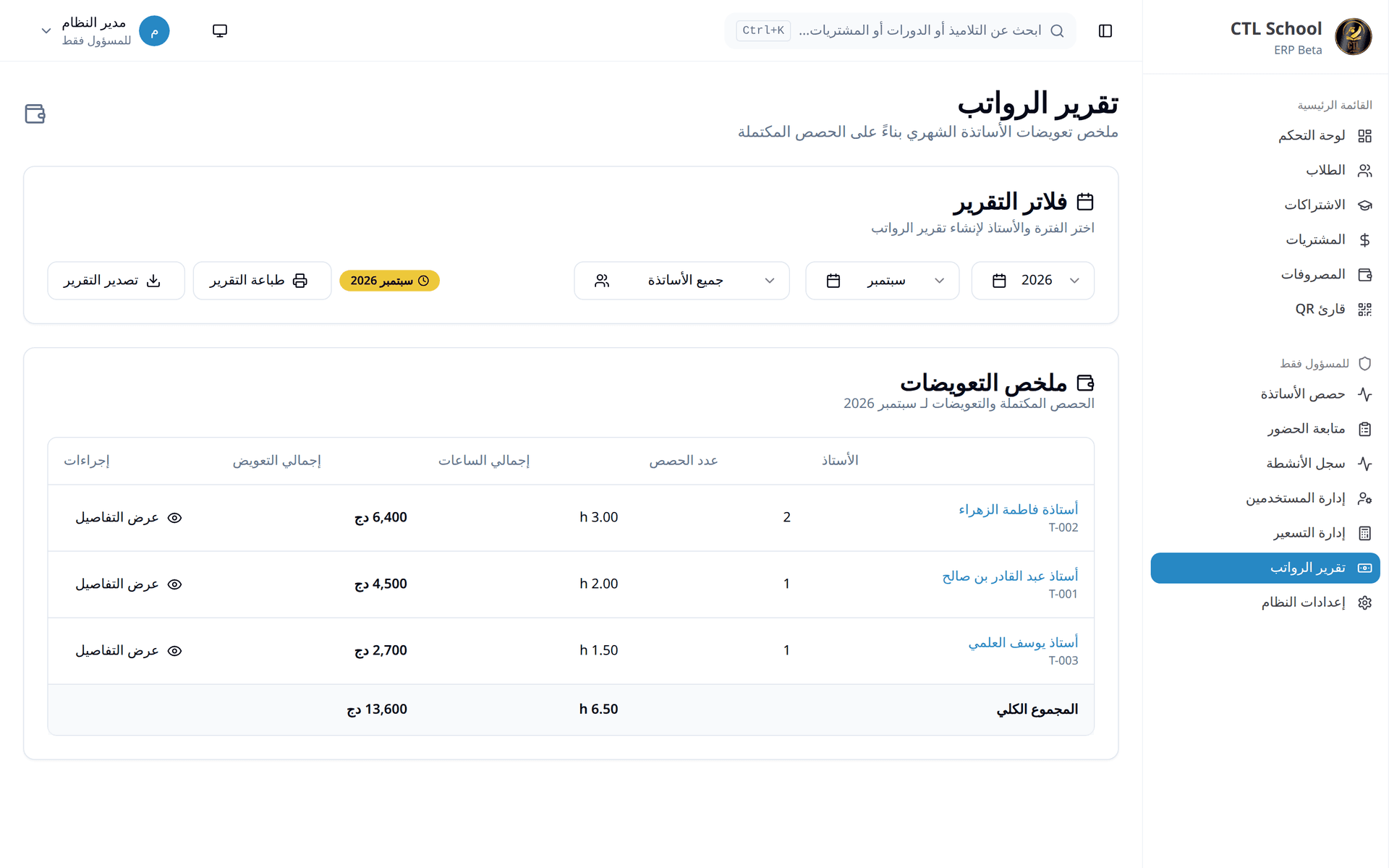Viewport: 1389px width, 868px height.
Task: Open teacher link أستاذ يوسف العلمي
Action: click(x=1023, y=642)
